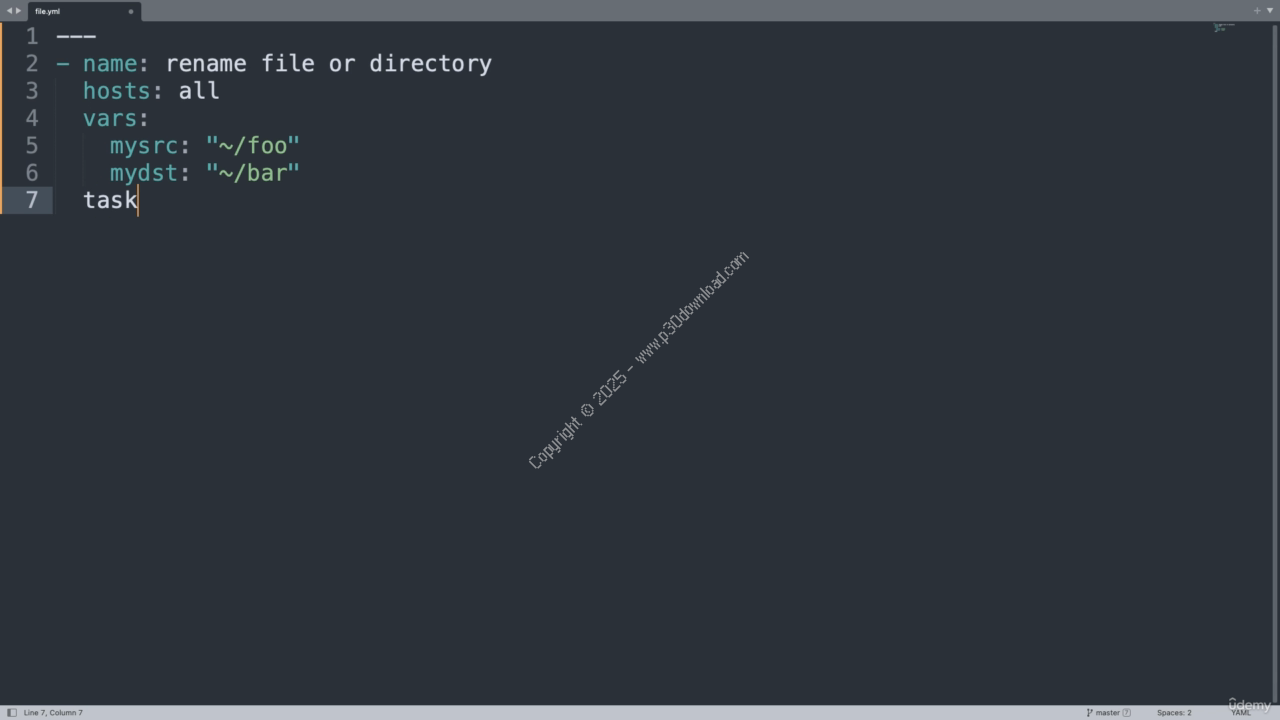Screen dimensions: 1280x720
Task: Click the next tab arrow
Action: click(18, 11)
